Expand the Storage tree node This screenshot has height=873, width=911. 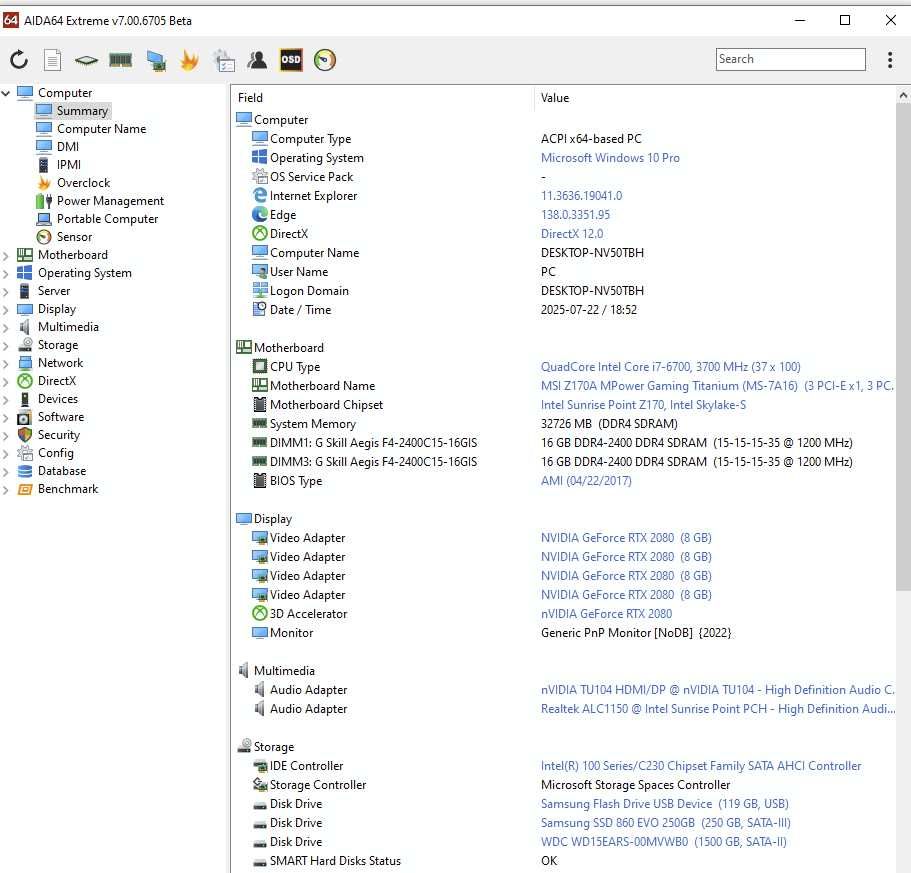coord(6,345)
